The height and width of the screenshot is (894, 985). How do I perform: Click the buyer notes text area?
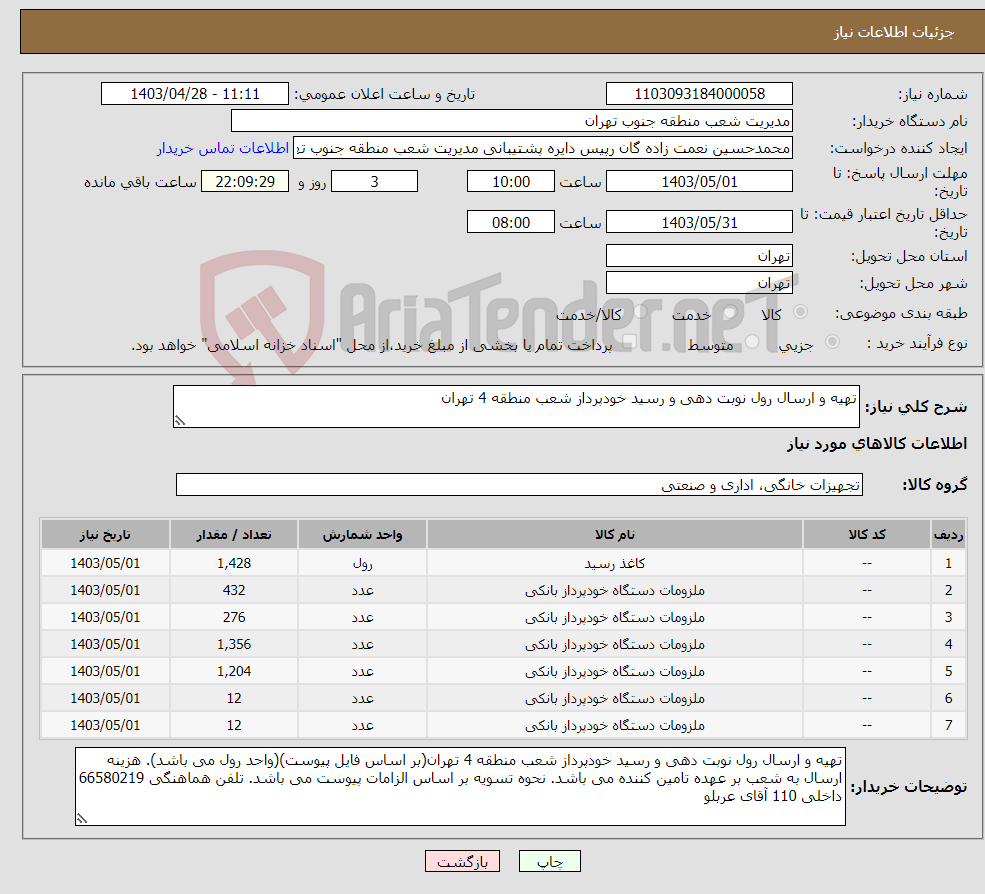(460, 786)
